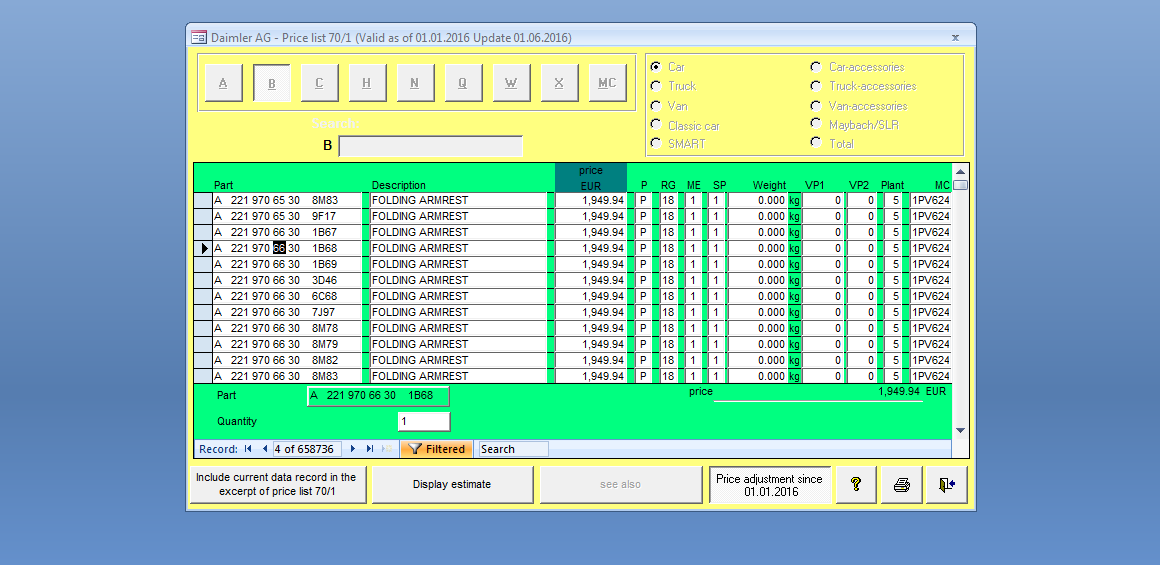Click the see also button
Screen dimensions: 1160x565
pyautogui.click(x=621, y=484)
